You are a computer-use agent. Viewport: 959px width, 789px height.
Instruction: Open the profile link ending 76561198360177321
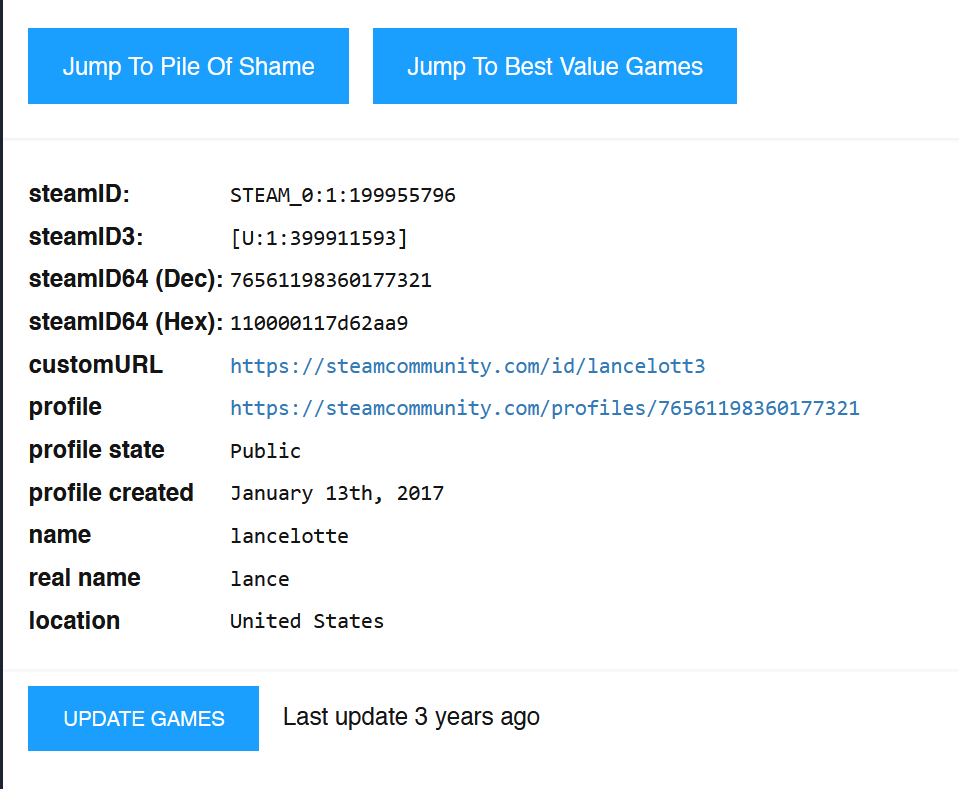[544, 408]
